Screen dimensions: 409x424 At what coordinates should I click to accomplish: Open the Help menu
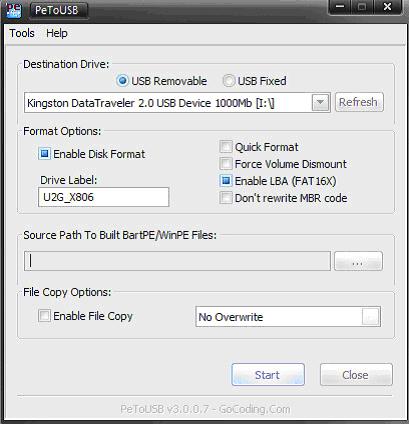57,33
